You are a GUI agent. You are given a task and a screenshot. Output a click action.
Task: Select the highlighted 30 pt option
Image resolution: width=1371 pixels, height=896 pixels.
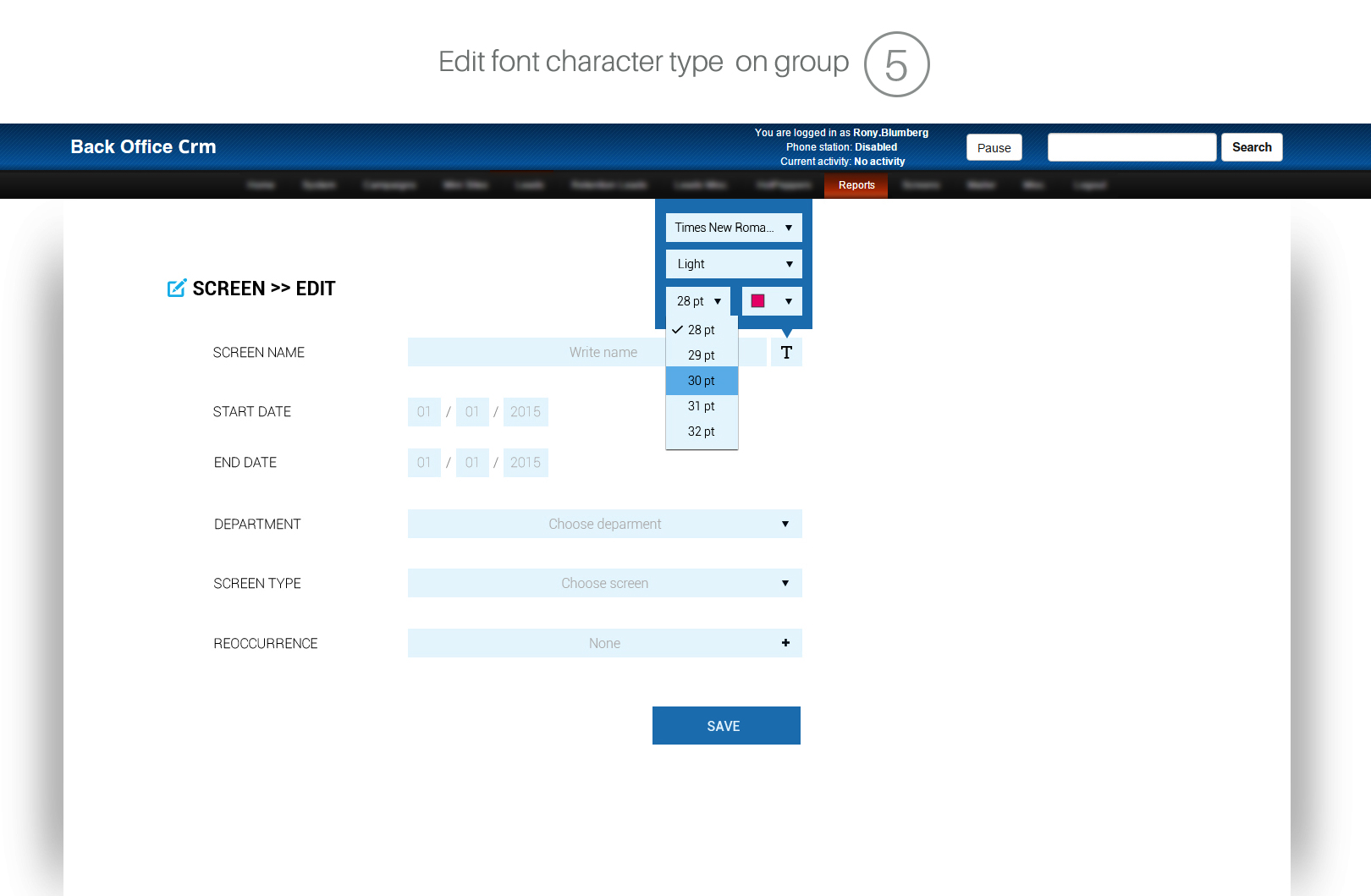pos(702,381)
